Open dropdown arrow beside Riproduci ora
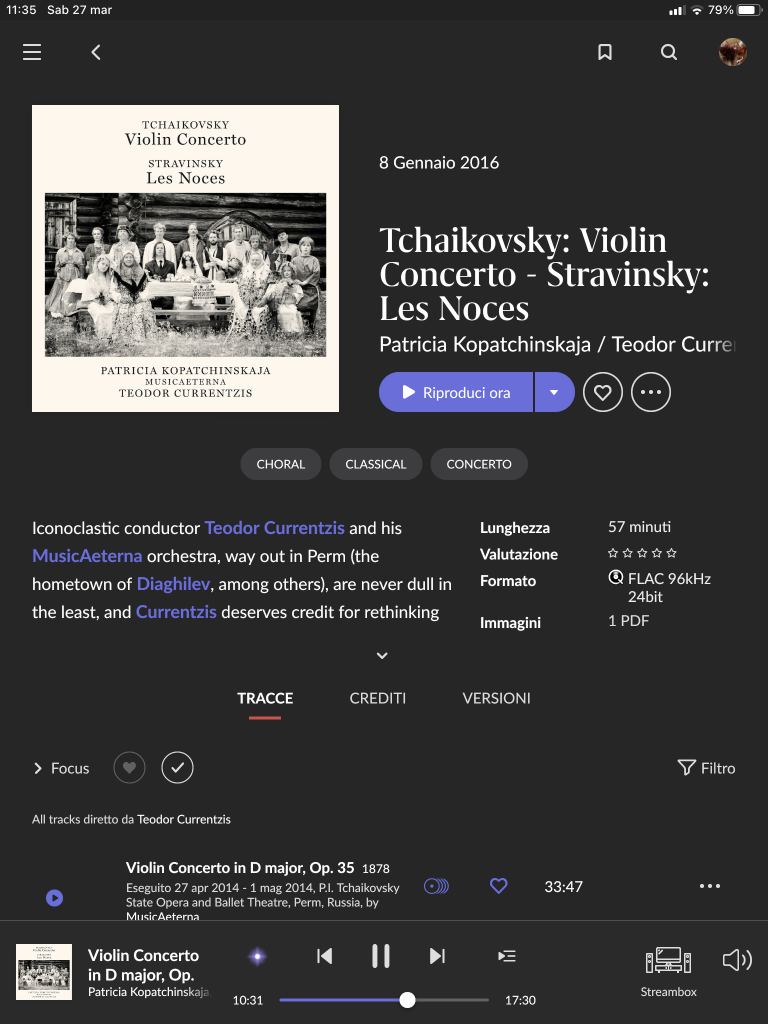768x1024 pixels. coord(554,392)
